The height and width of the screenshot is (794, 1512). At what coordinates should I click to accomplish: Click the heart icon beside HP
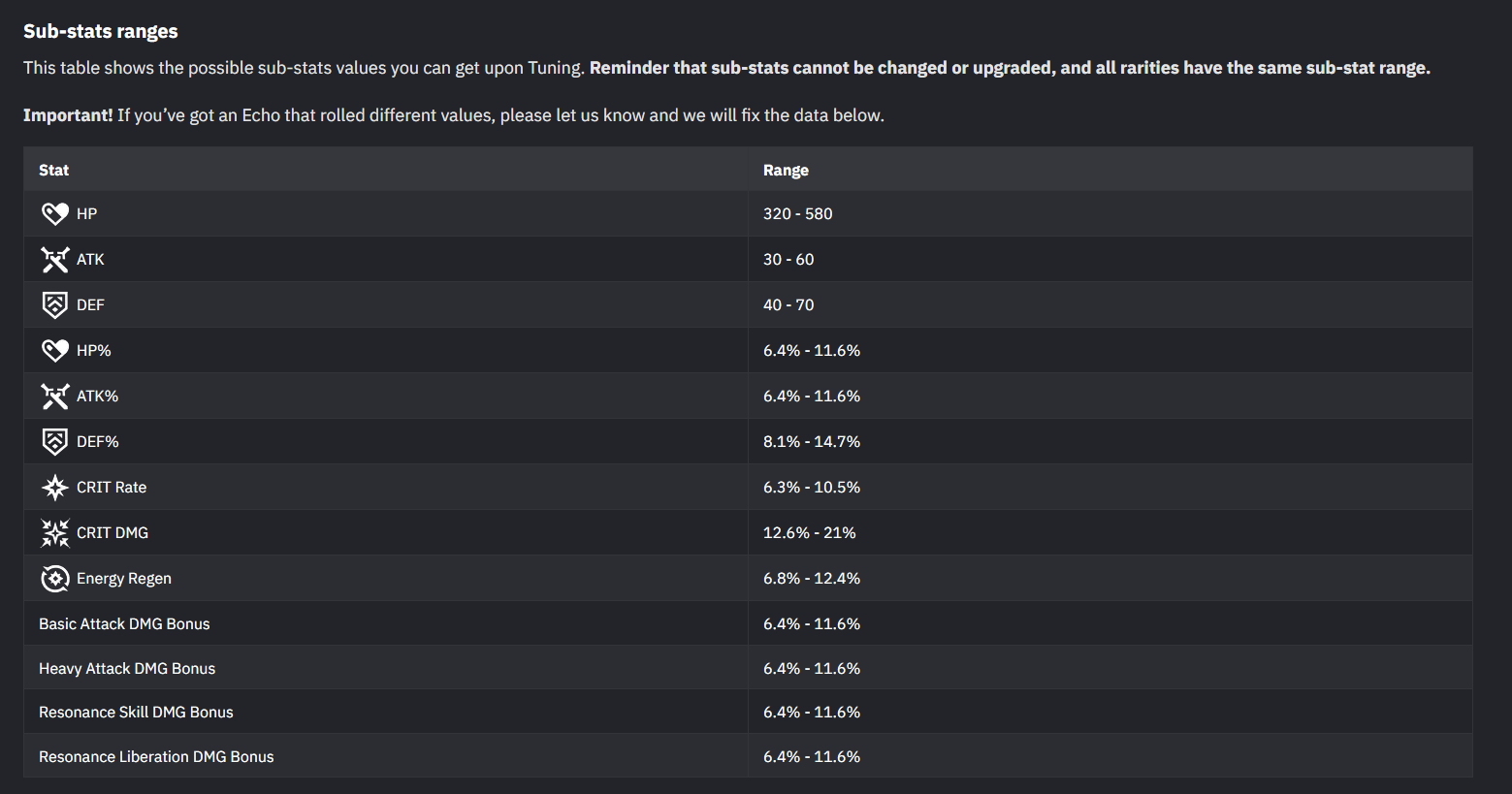[x=55, y=213]
